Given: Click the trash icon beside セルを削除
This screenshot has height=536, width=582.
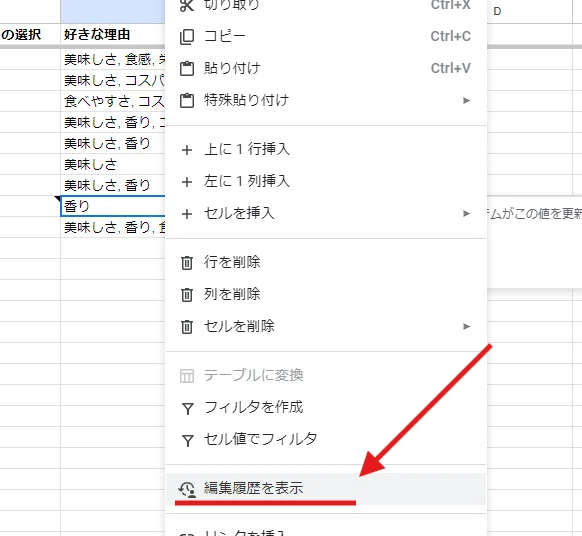Looking at the screenshot, I should [187, 327].
